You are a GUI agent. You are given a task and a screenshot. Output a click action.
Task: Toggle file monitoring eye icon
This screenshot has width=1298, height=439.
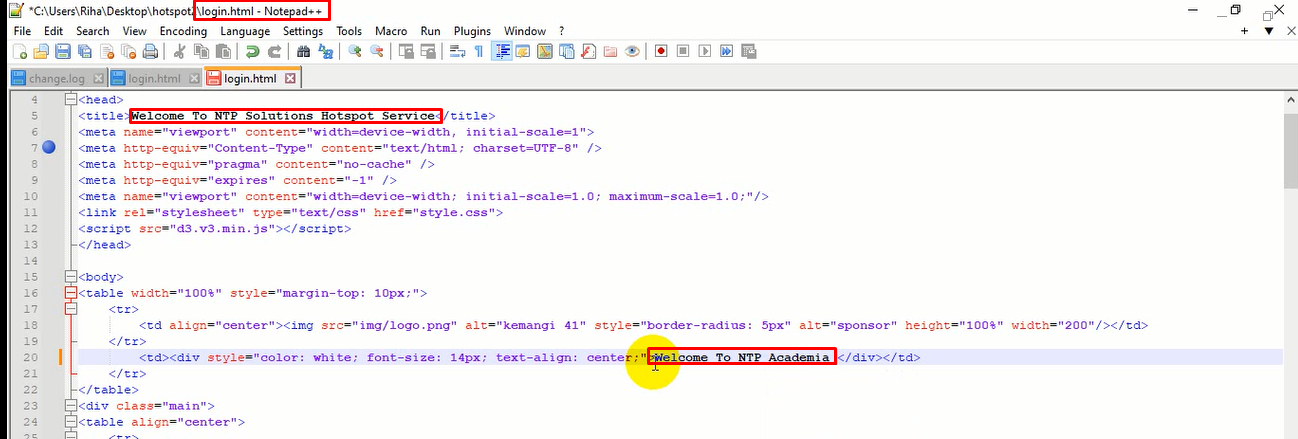tap(632, 50)
